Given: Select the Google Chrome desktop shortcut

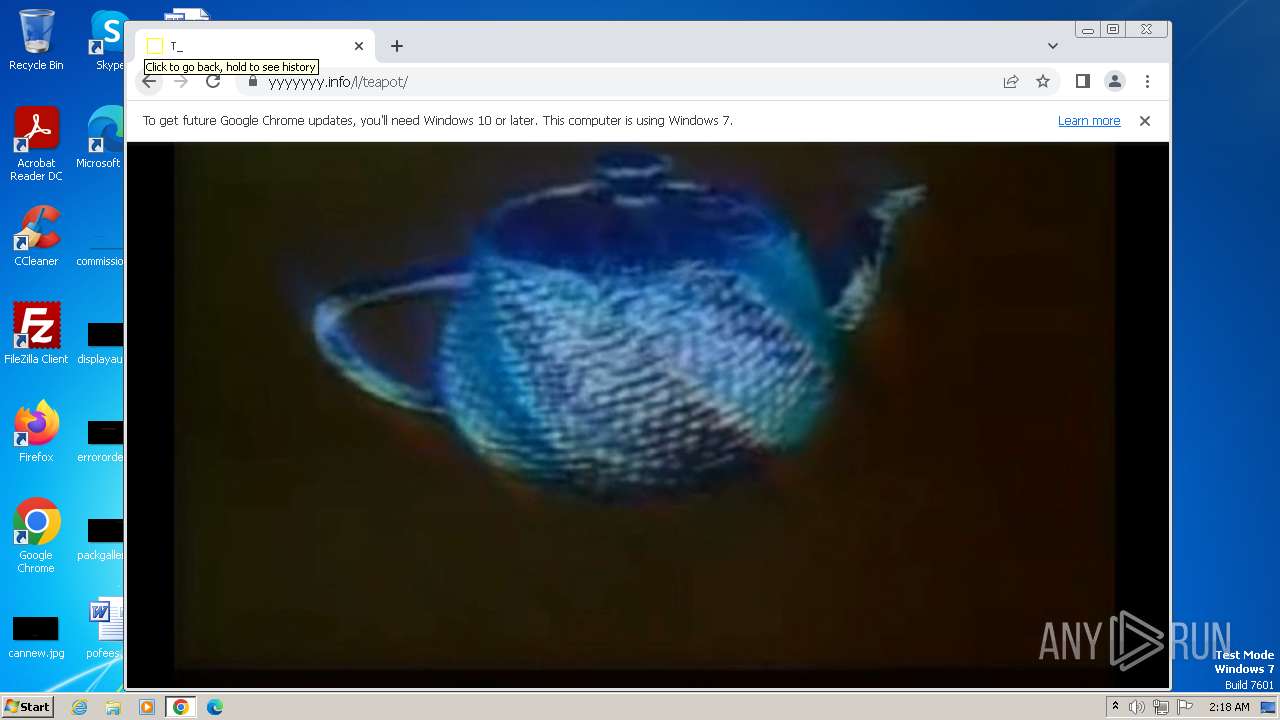Looking at the screenshot, I should [x=36, y=535].
